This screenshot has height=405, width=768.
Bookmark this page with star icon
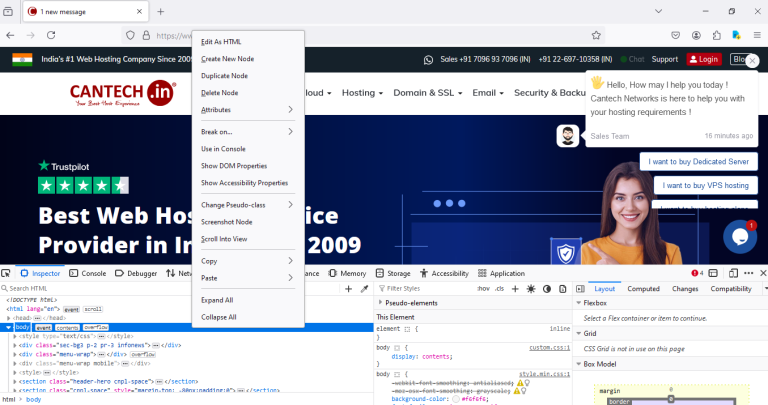tap(597, 35)
